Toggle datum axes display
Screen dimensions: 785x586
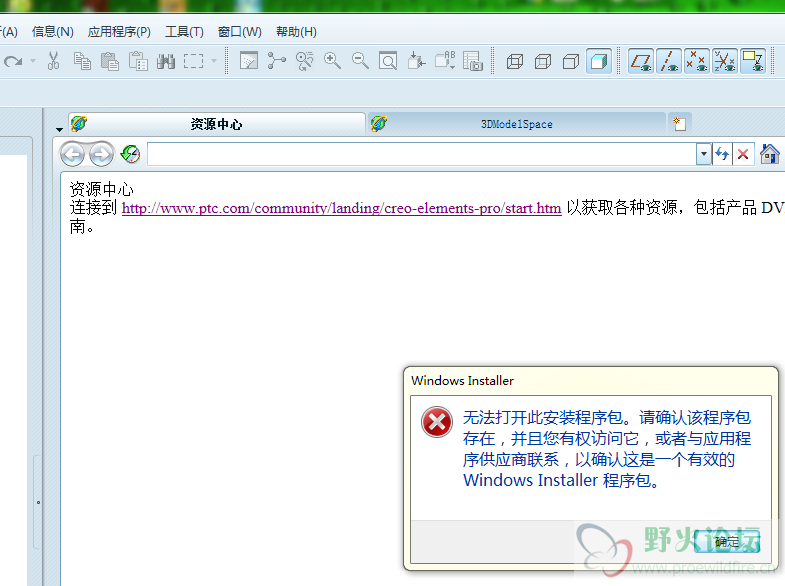(x=669, y=61)
